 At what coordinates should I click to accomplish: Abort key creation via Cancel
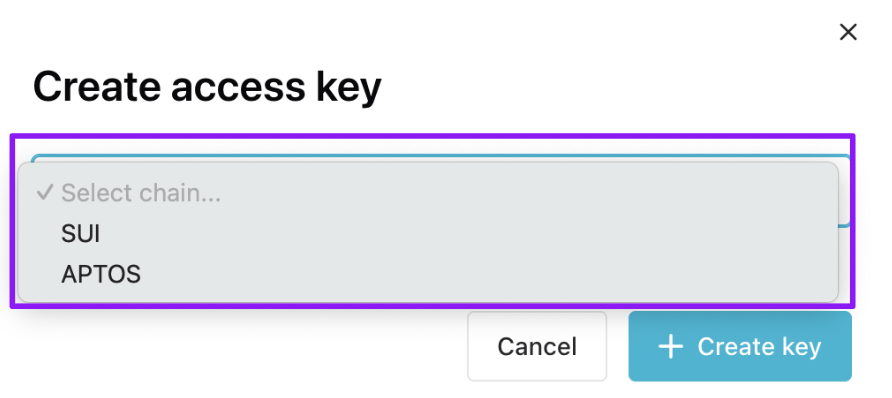(x=537, y=346)
